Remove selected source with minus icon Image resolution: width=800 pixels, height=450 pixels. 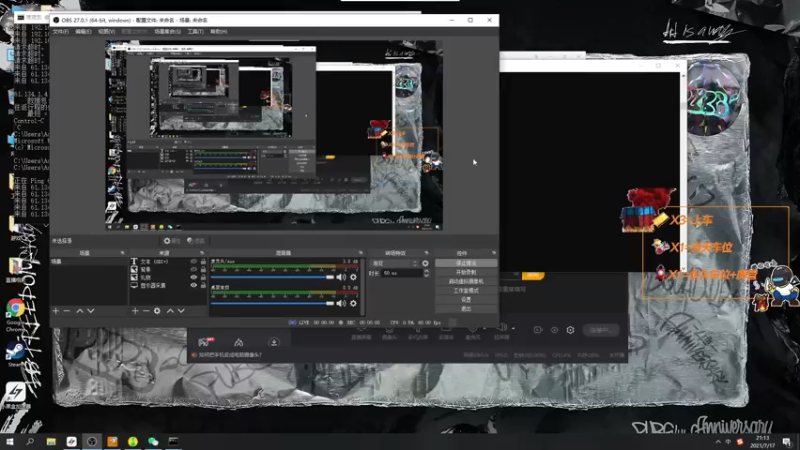[x=146, y=311]
